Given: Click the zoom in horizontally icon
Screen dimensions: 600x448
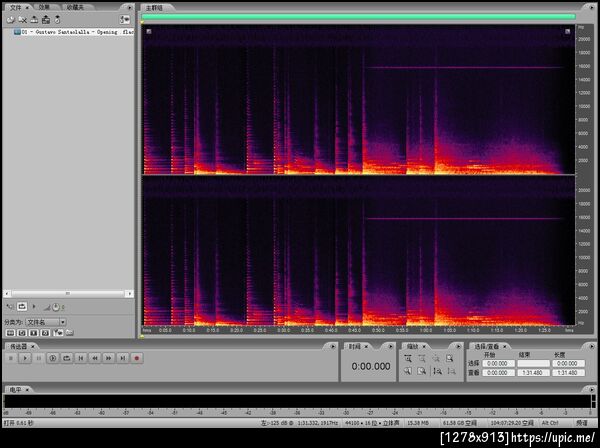Looking at the screenshot, I should point(408,358).
